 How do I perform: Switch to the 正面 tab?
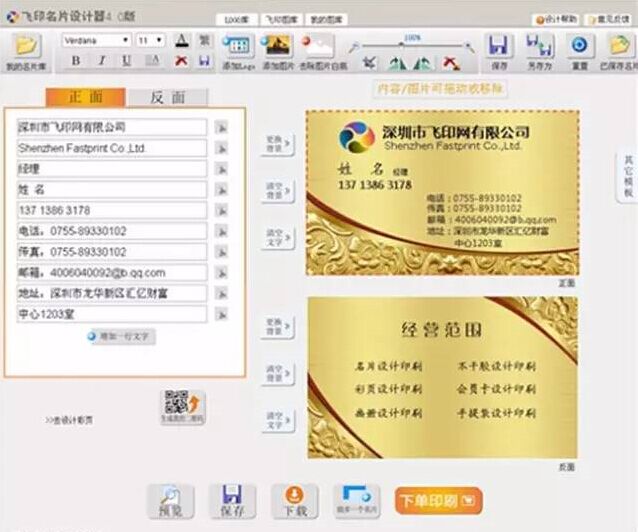tap(85, 97)
